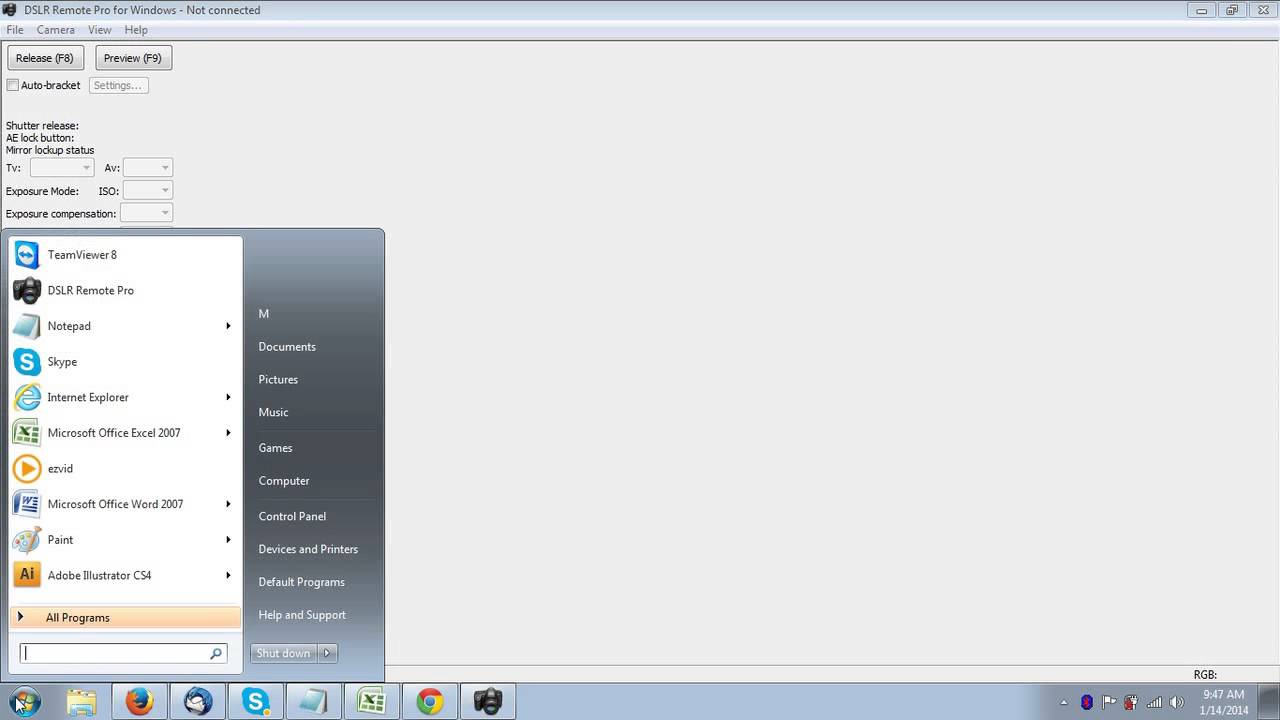The image size is (1280, 720).
Task: Expand Paint recent files arrow
Action: [x=228, y=540]
